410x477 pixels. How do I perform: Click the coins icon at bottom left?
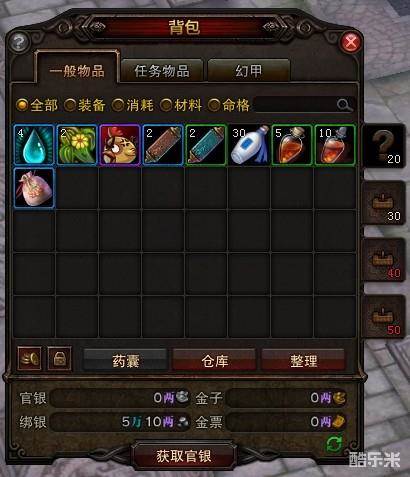(30, 359)
